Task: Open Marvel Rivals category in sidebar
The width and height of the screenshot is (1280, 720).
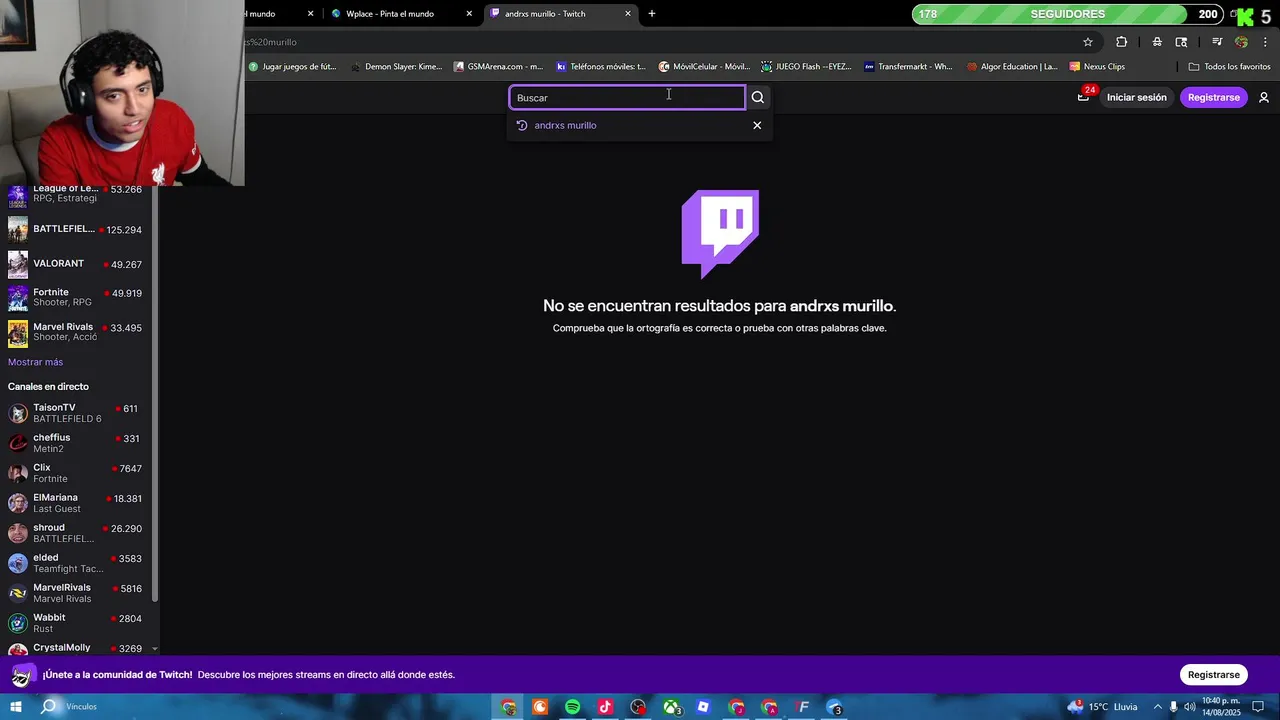Action: tap(76, 332)
